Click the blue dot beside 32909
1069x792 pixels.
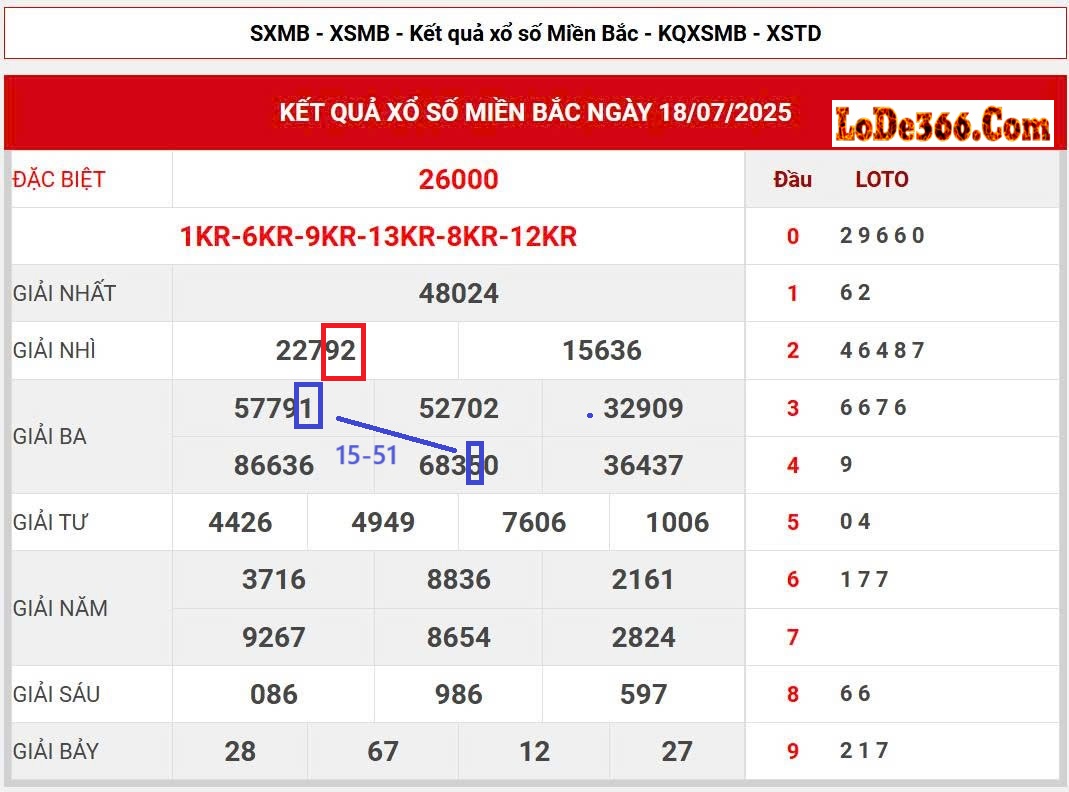click(x=589, y=415)
